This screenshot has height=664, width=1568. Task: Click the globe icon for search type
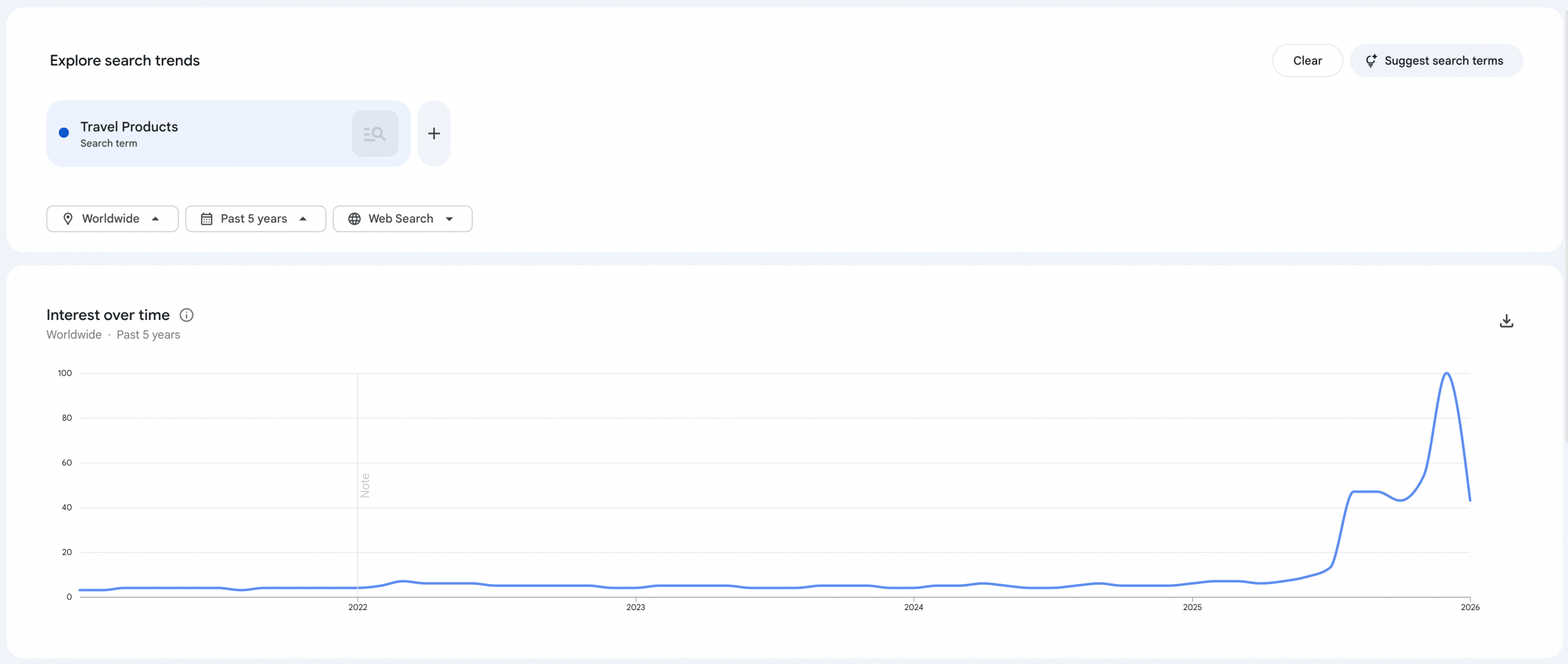pyautogui.click(x=354, y=218)
